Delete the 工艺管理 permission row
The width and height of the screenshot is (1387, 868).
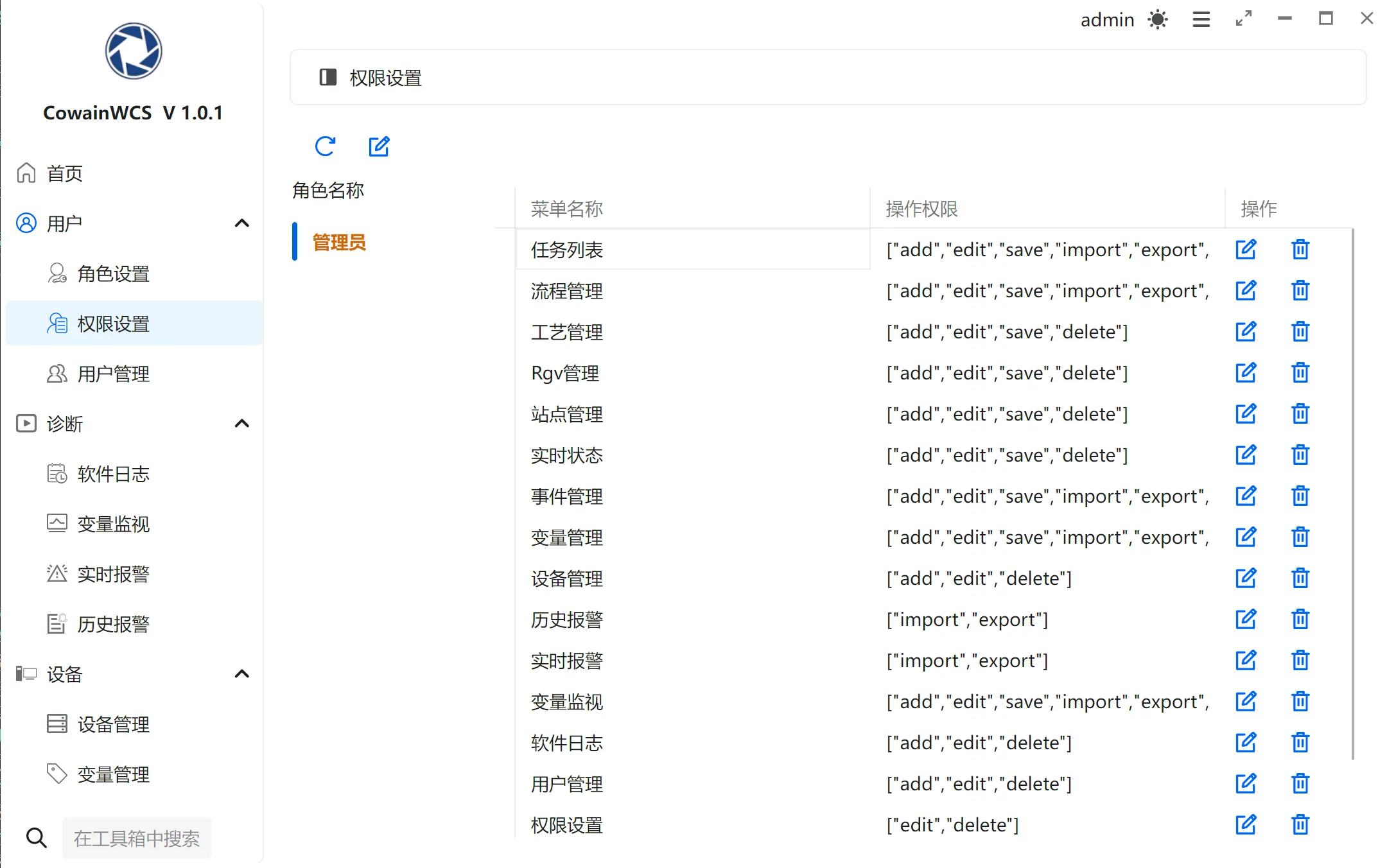[x=1300, y=332]
